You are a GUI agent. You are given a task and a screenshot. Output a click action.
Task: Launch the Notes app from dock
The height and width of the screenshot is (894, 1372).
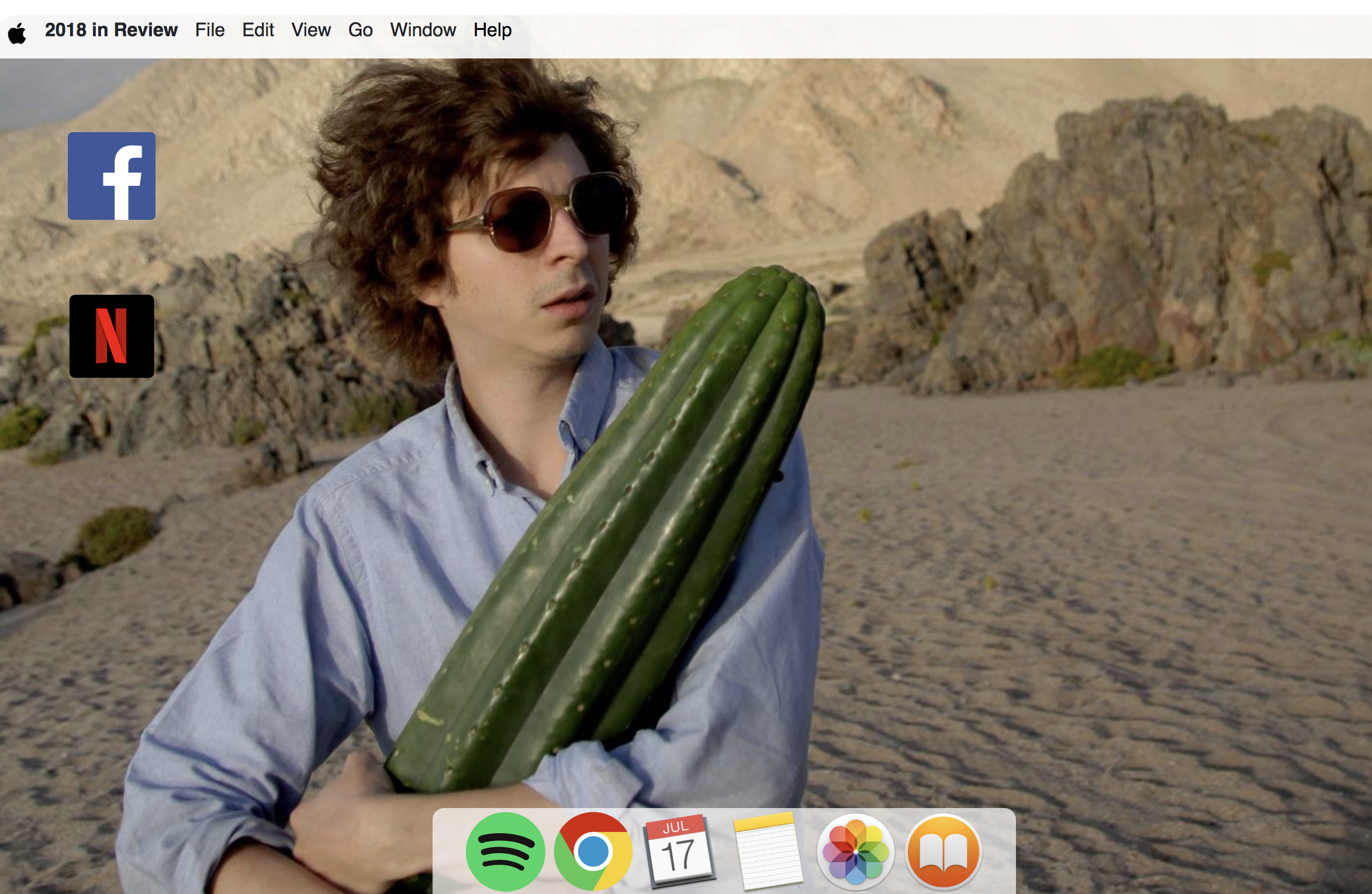tap(768, 851)
